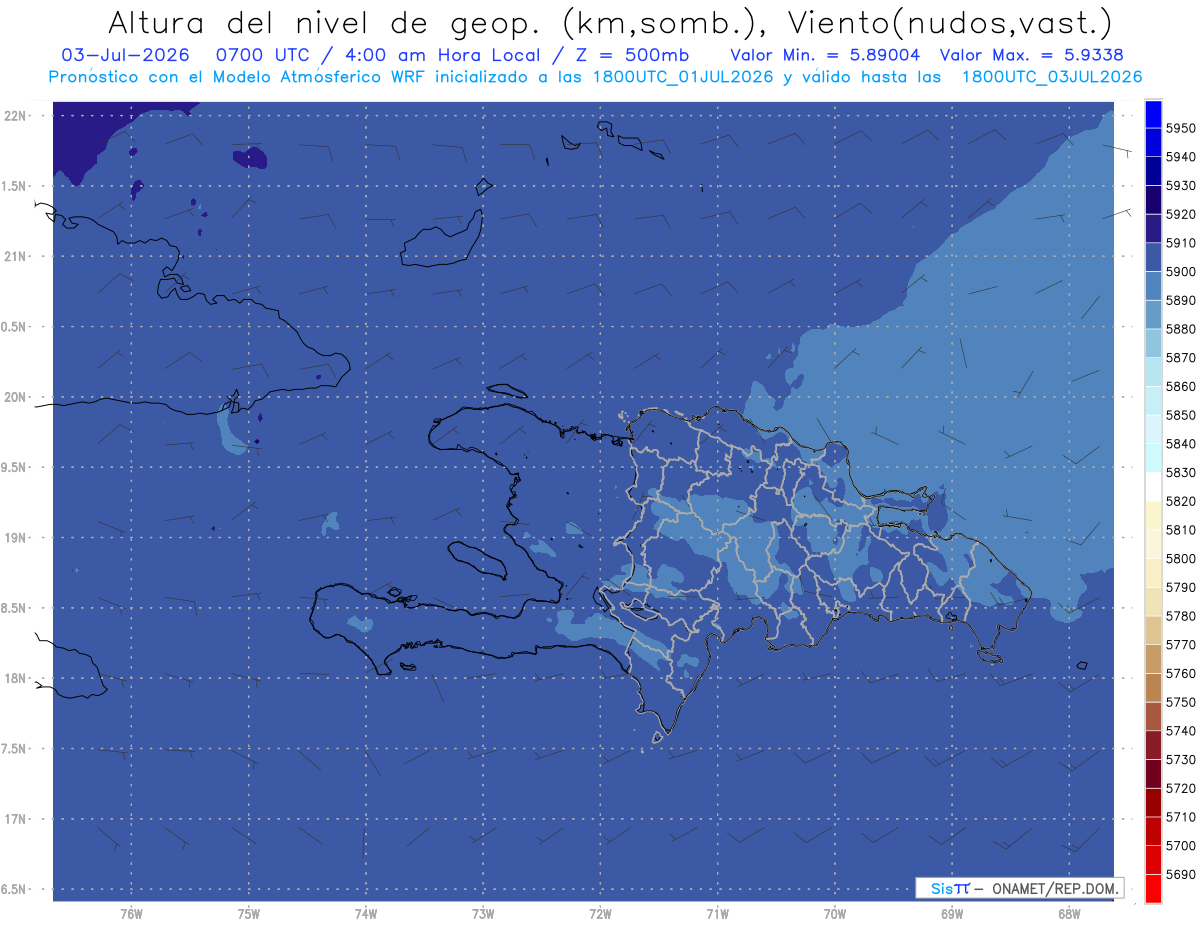Click the 'SisTT - ONAMET/REP.DOM.' credit box

1019,888
